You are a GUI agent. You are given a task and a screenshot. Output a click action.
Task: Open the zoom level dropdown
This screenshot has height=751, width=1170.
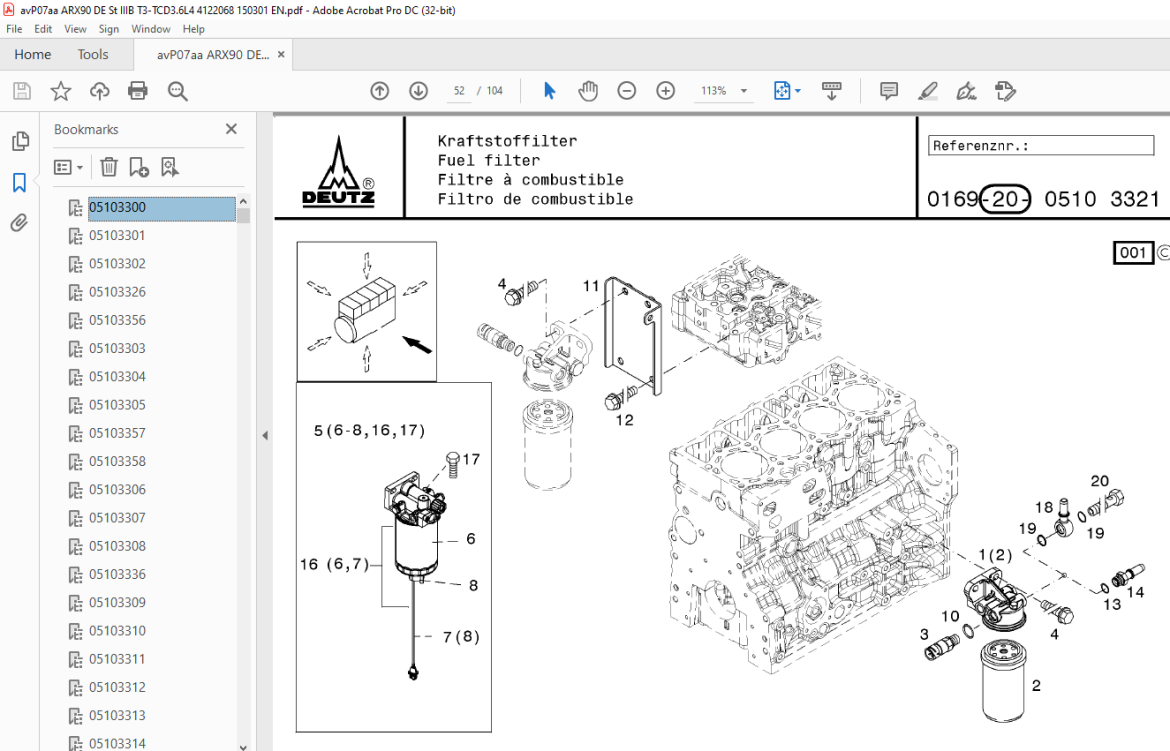[744, 91]
